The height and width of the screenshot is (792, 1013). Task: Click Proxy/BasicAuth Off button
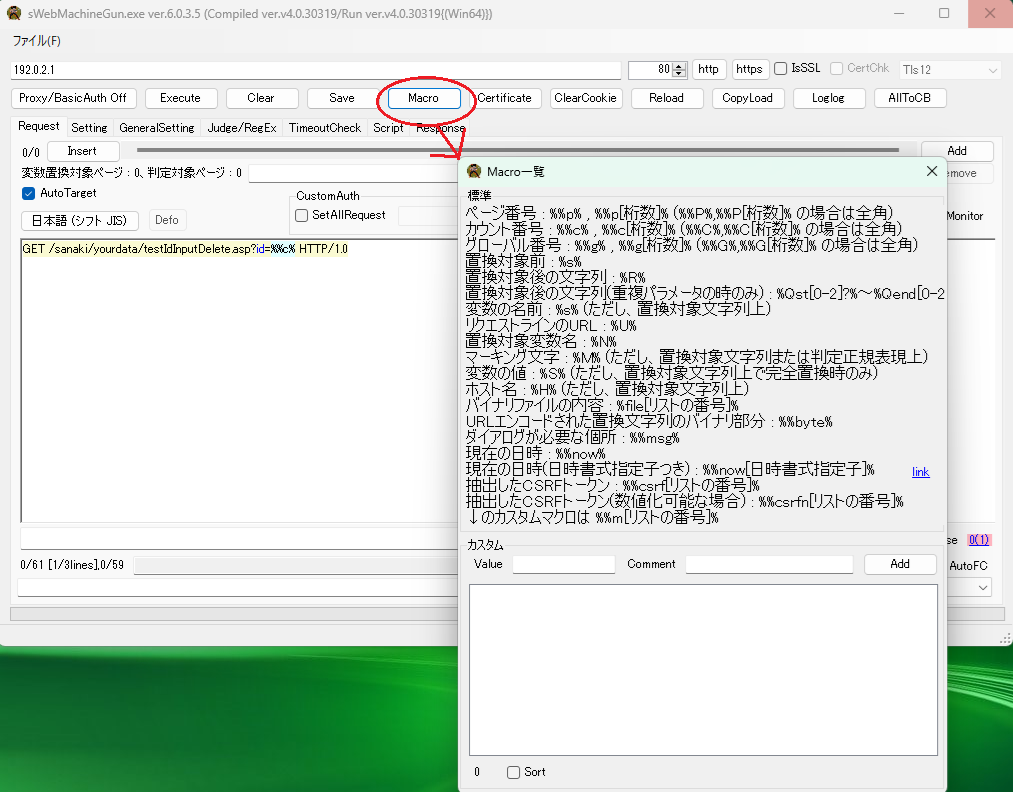(73, 98)
